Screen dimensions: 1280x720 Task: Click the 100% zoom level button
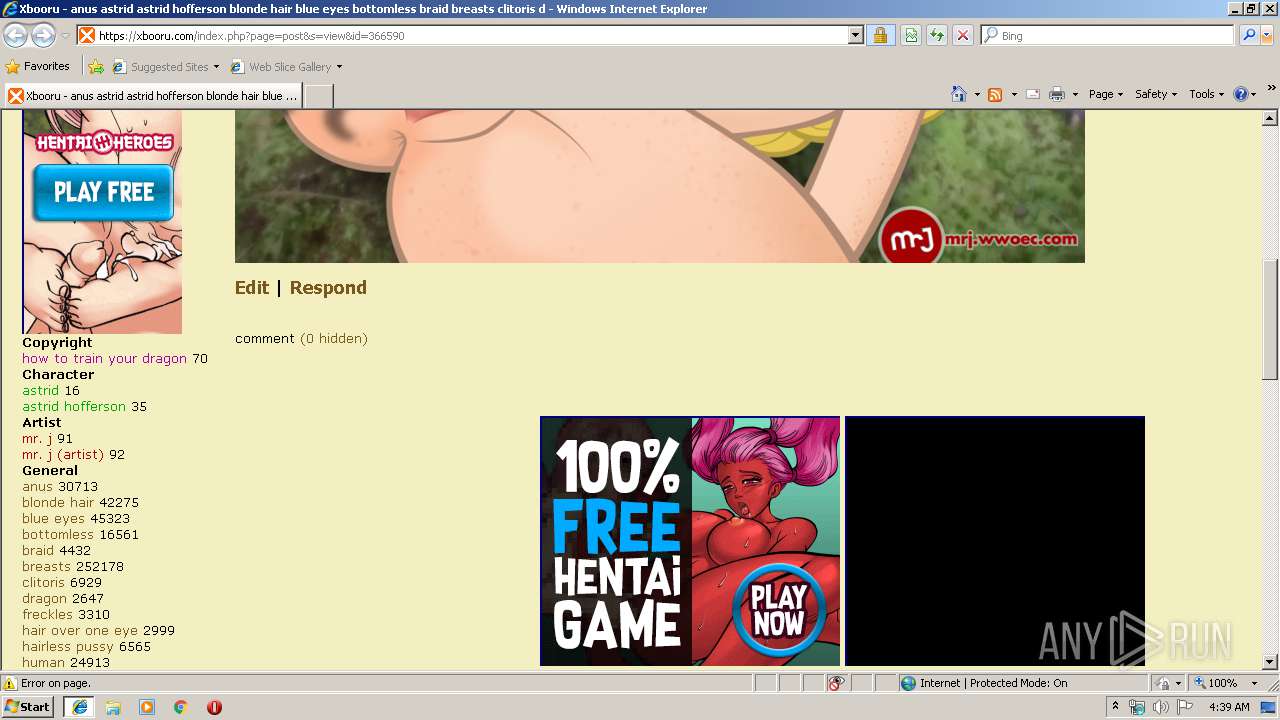[x=1216, y=684]
